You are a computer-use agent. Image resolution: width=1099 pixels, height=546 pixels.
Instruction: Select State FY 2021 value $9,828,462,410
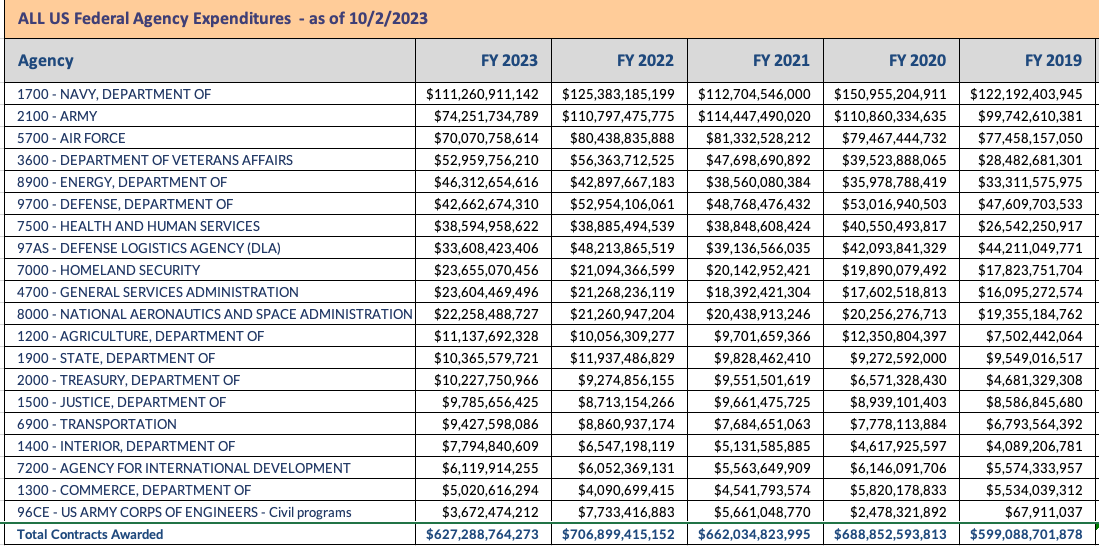(x=763, y=358)
